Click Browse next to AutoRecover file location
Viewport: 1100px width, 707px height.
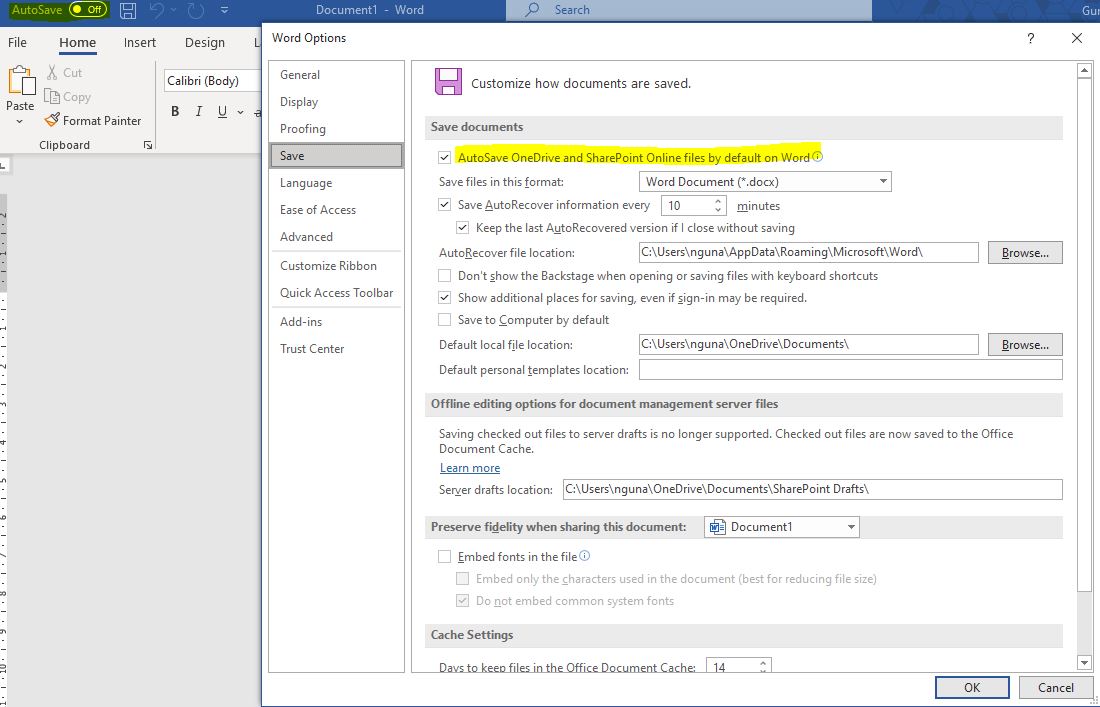(1024, 252)
